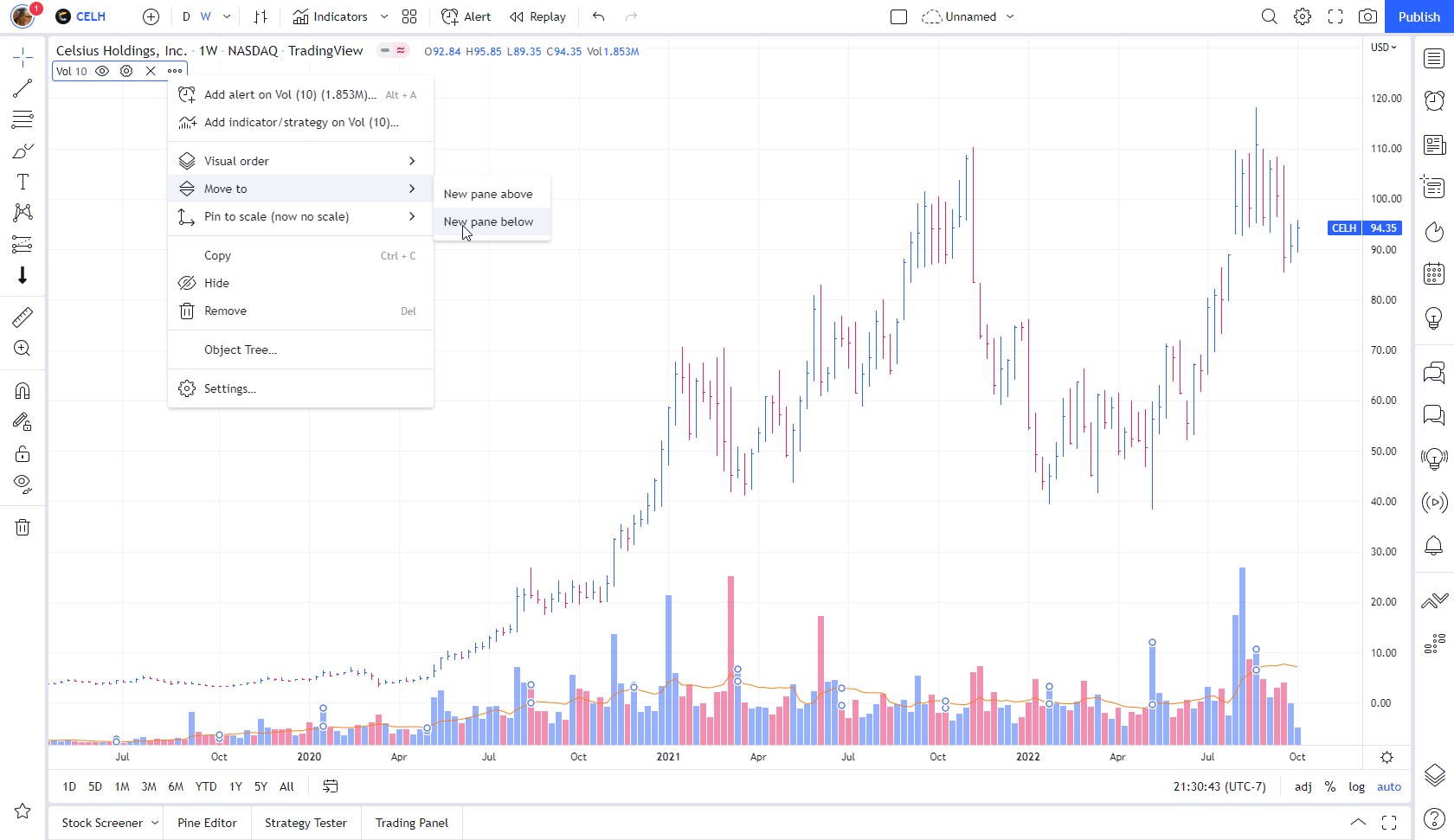
Task: Open the patterns drawing tool
Action: [x=23, y=213]
